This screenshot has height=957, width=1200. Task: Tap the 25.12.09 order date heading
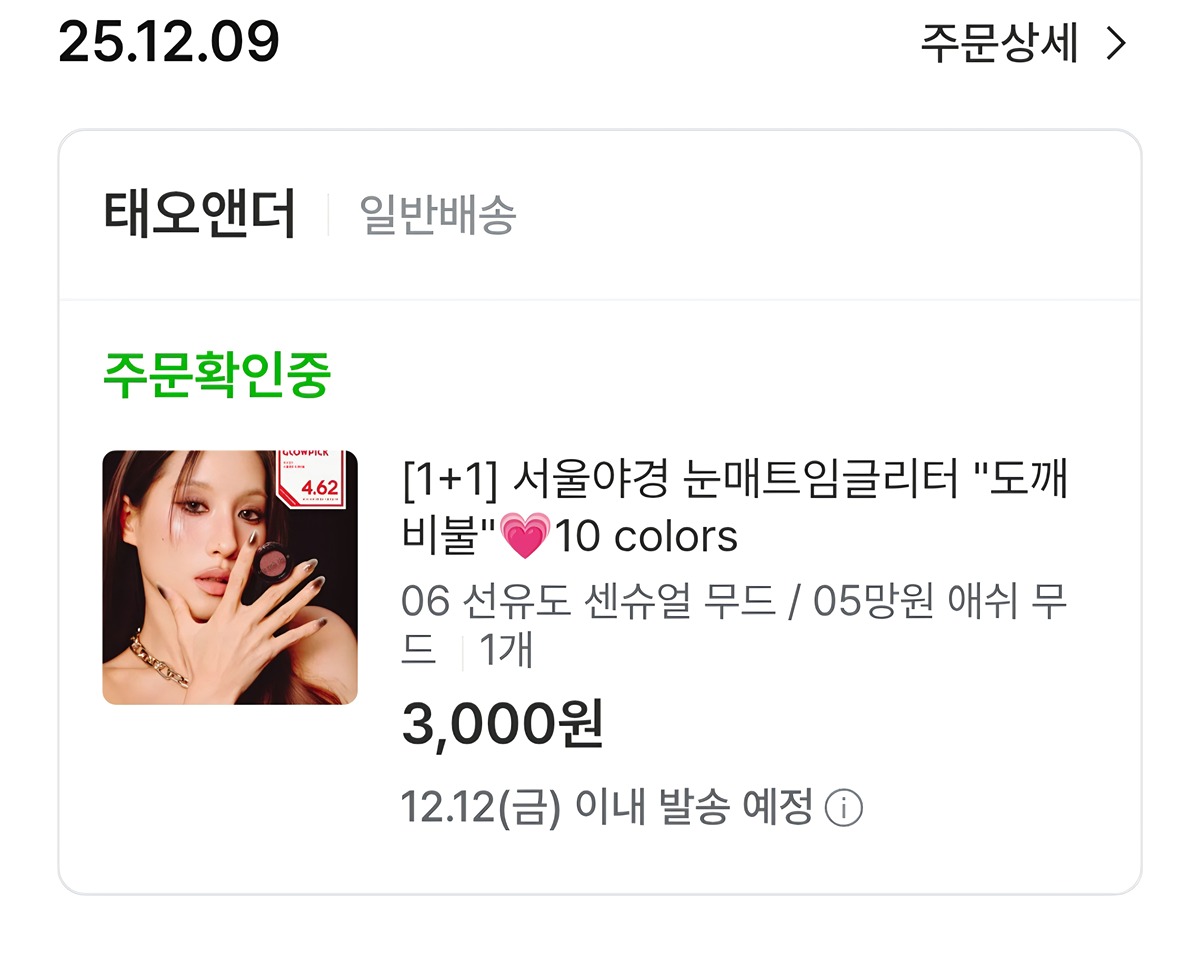tap(168, 42)
